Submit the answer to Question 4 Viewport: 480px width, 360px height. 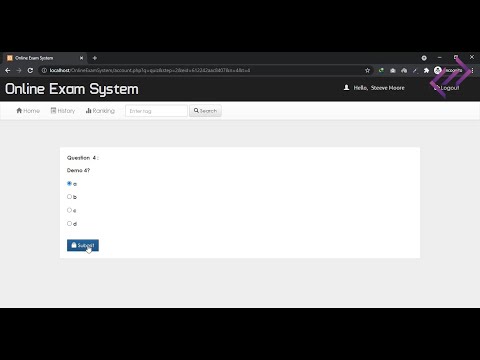[83, 245]
